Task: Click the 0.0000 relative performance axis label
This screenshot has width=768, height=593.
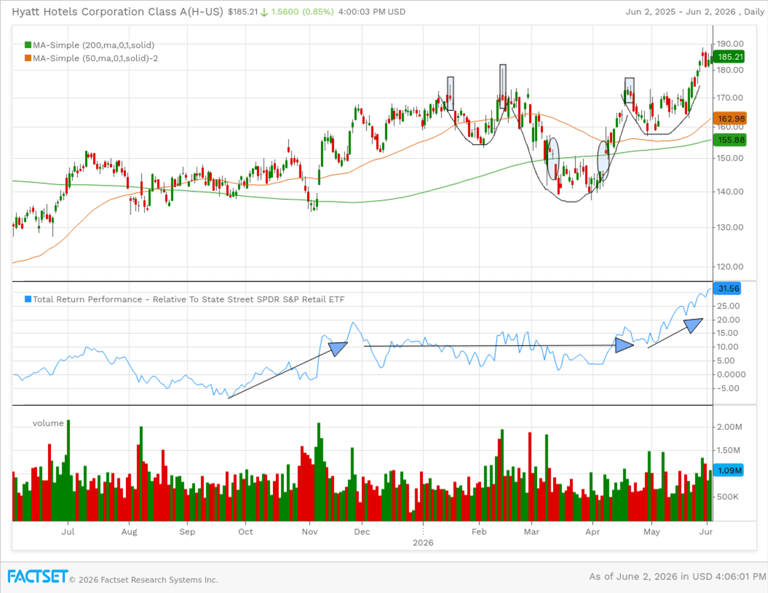Action: 731,374
